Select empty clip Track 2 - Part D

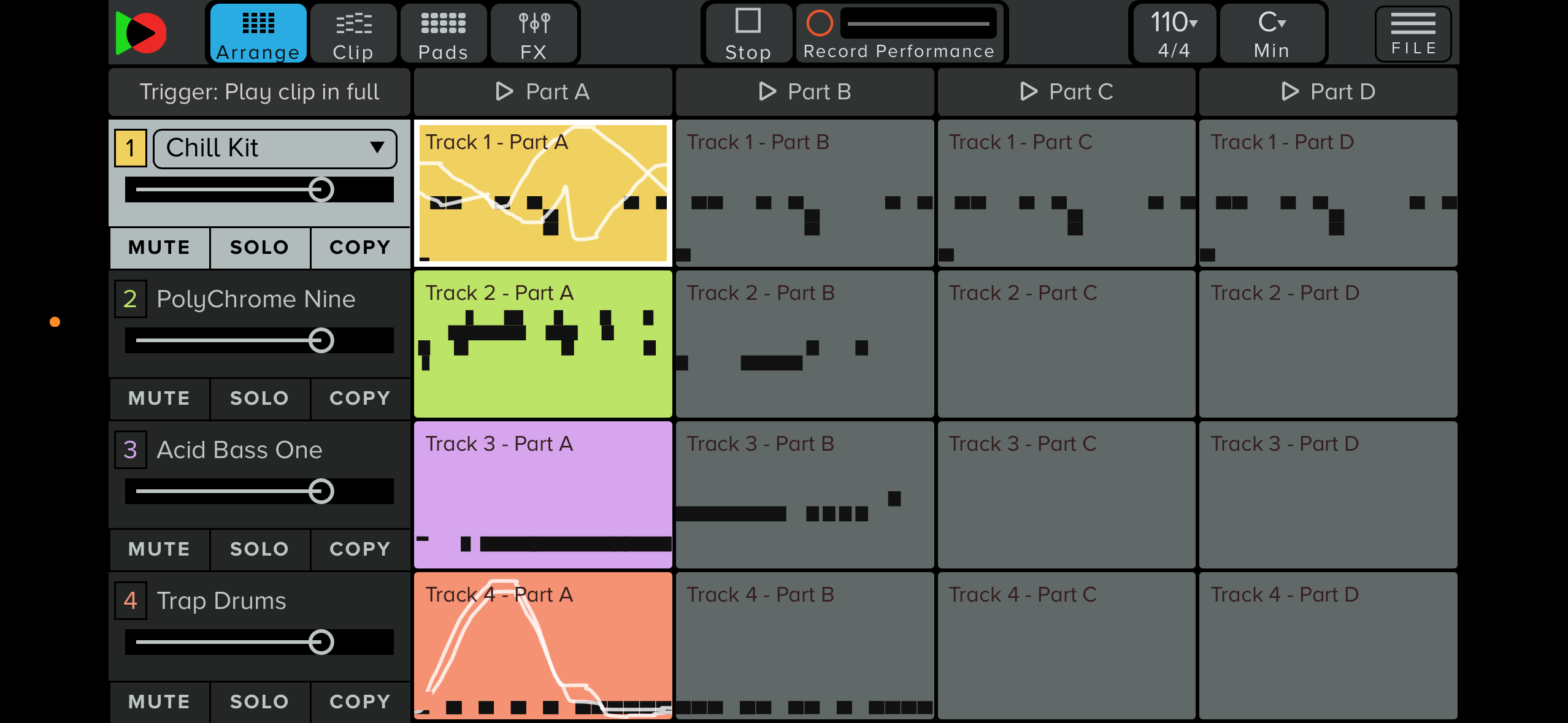[1328, 344]
